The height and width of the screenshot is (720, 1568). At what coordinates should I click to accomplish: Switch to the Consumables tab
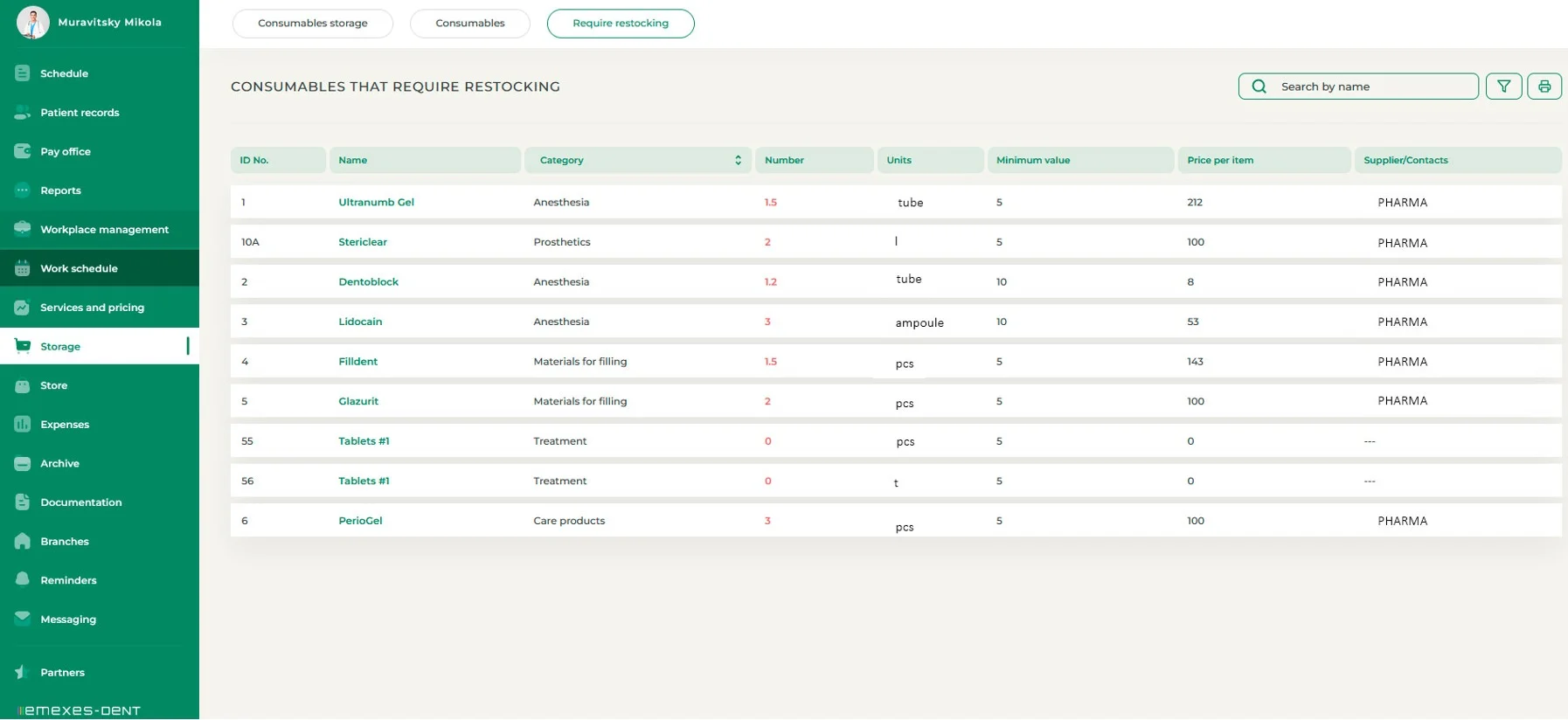[x=470, y=24]
